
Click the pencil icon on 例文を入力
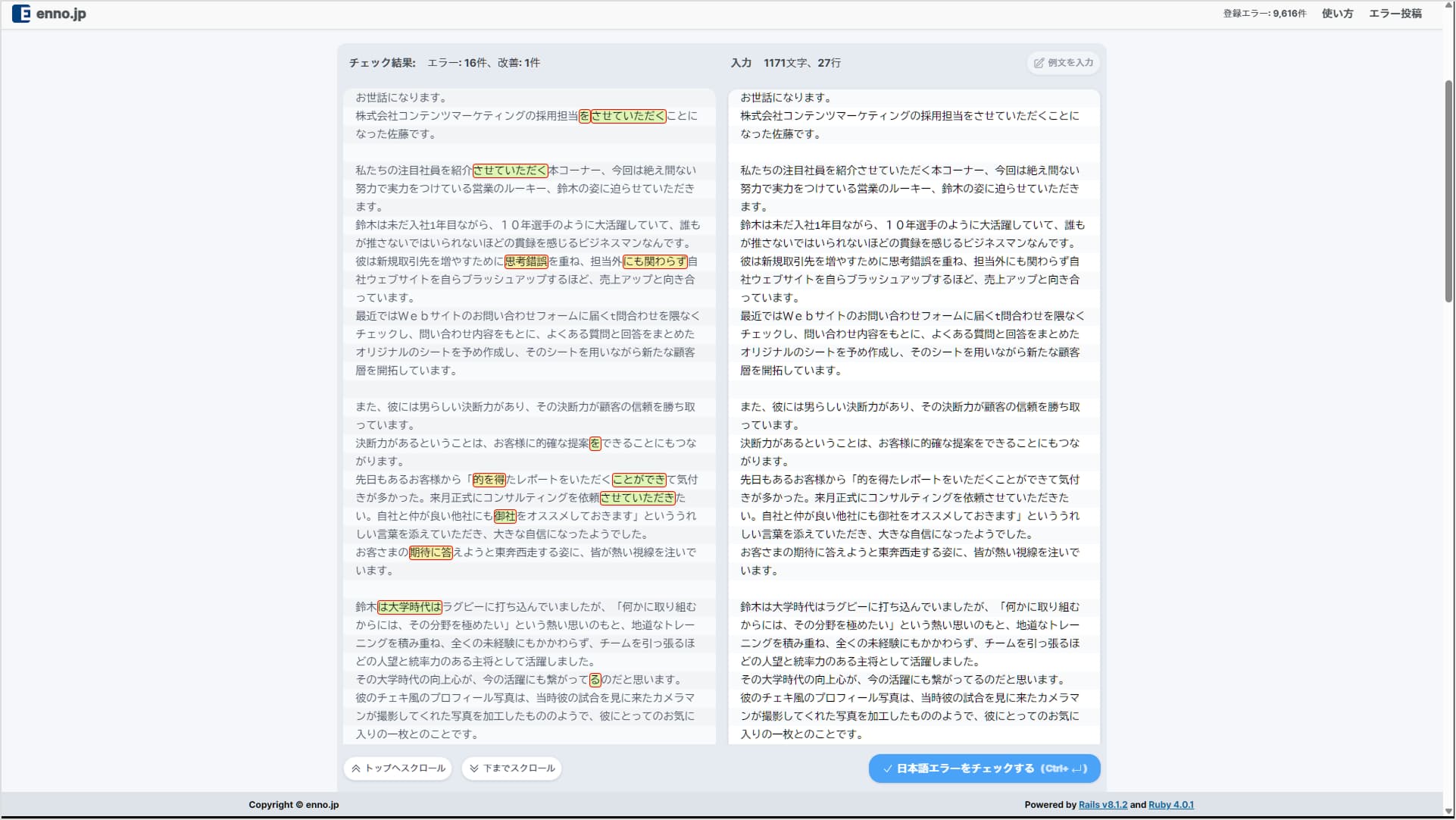point(1039,63)
